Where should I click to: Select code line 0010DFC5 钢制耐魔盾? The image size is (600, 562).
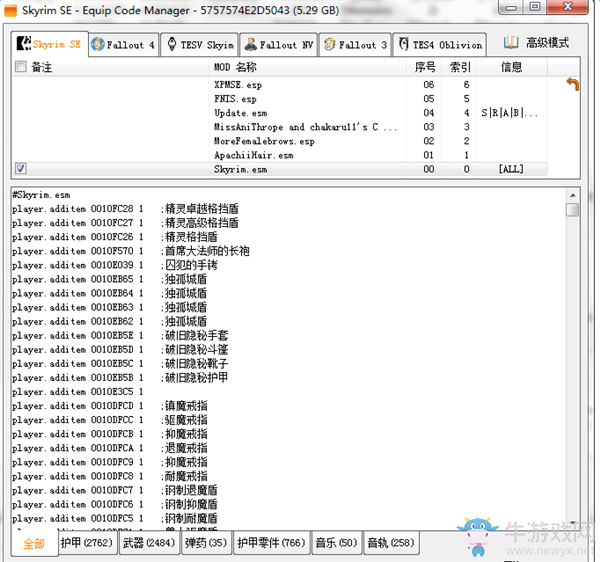coord(115,519)
